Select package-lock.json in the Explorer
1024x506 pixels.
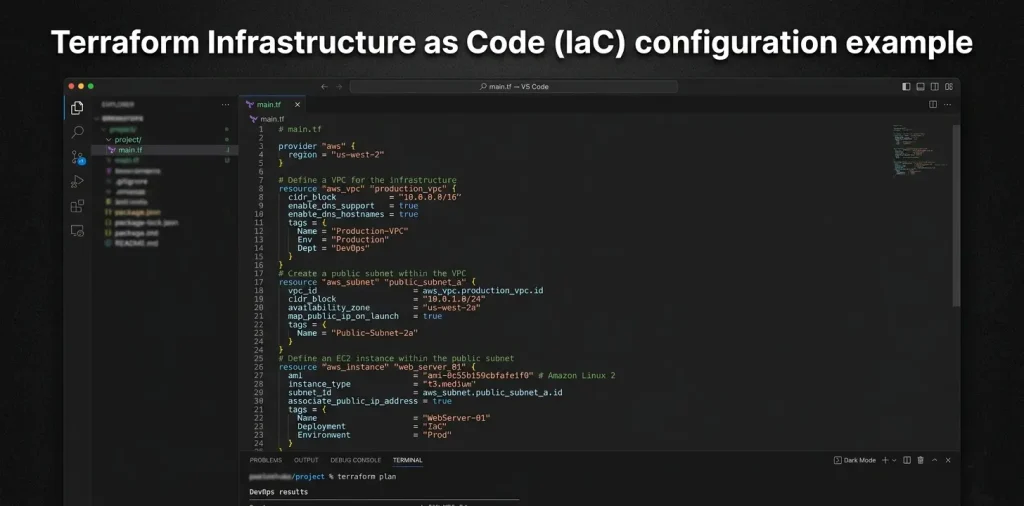(x=146, y=223)
